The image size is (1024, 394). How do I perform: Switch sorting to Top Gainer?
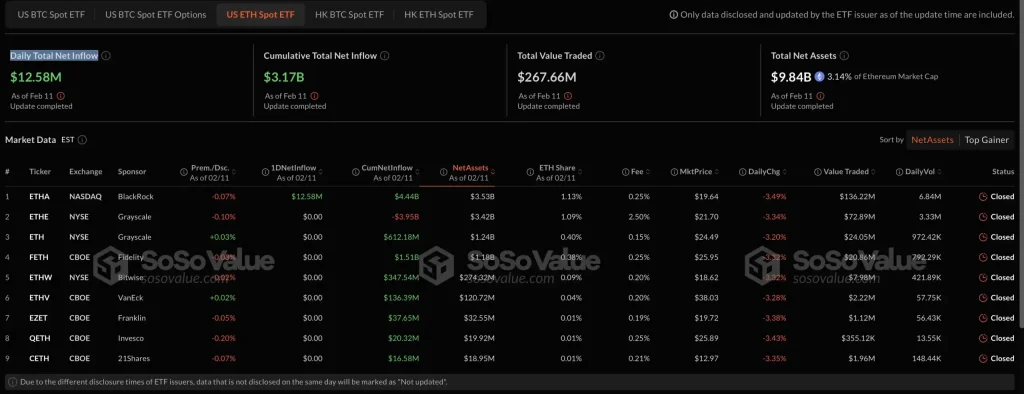[x=986, y=140]
